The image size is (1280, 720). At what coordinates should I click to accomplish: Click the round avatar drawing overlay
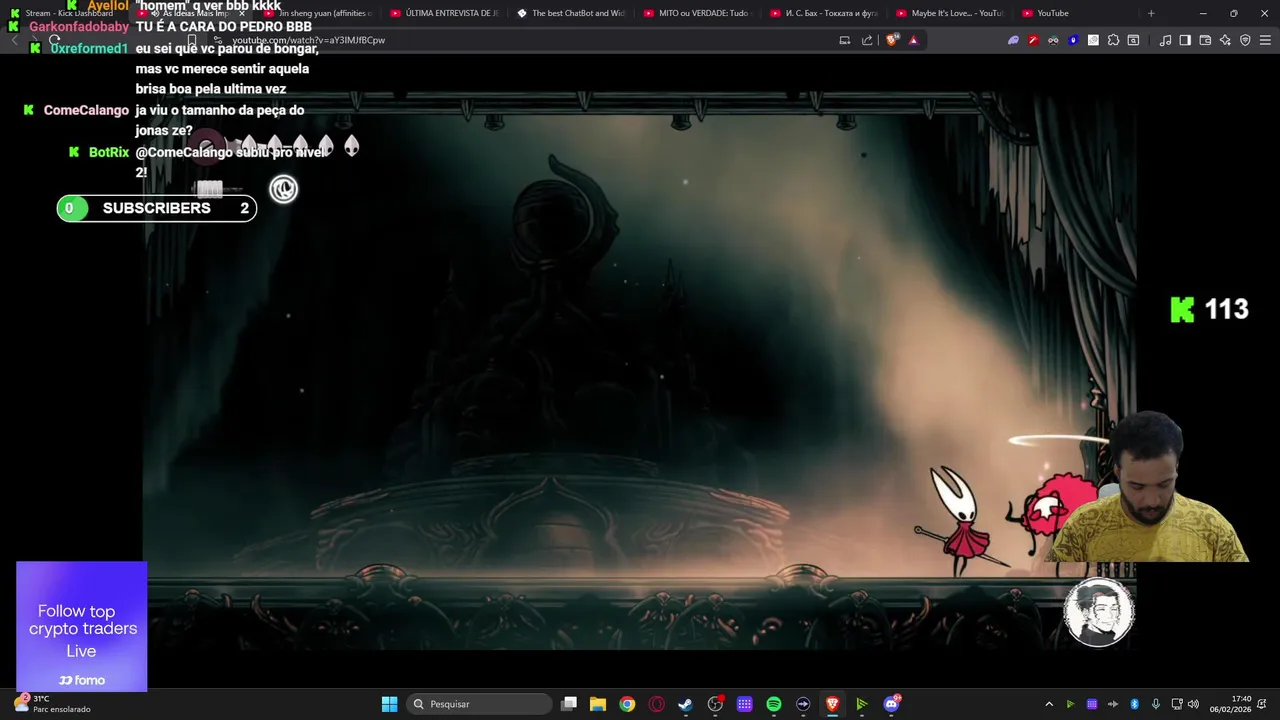(x=1099, y=612)
